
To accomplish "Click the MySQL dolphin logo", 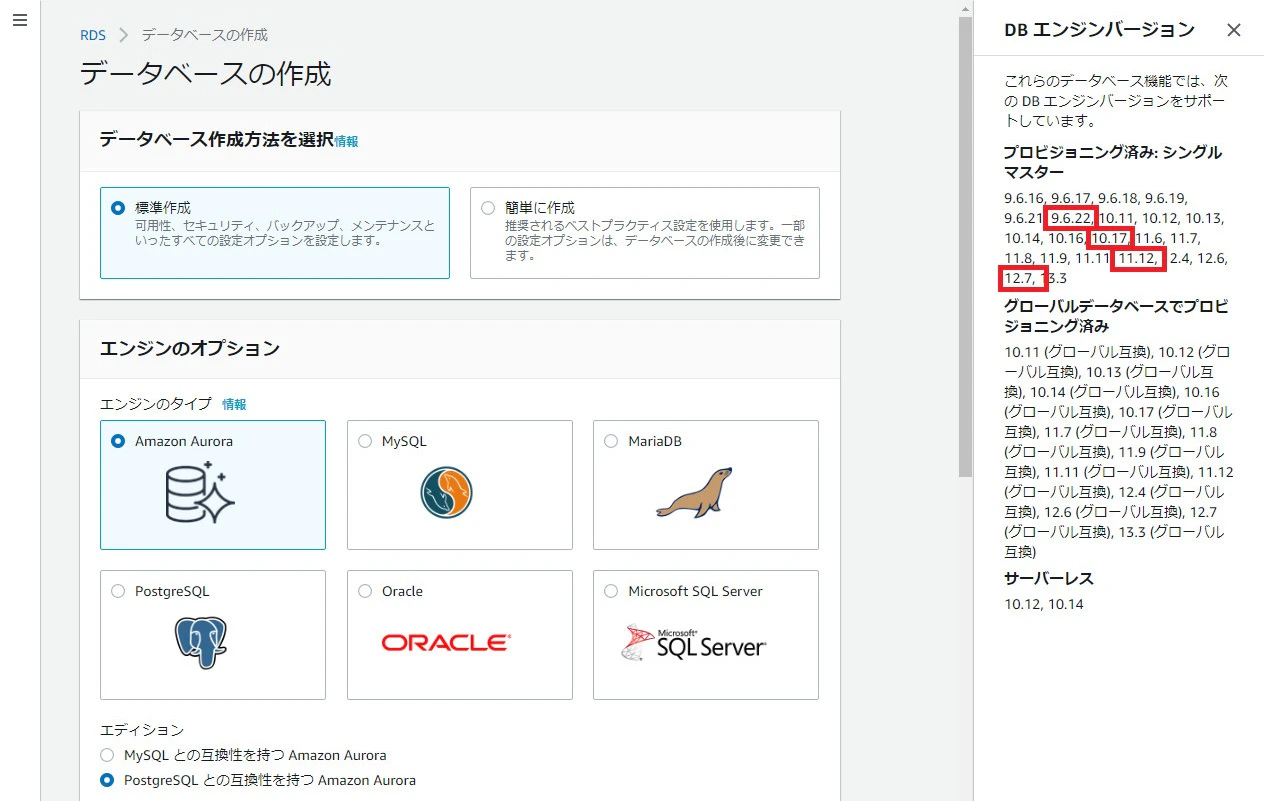I will pos(446,492).
